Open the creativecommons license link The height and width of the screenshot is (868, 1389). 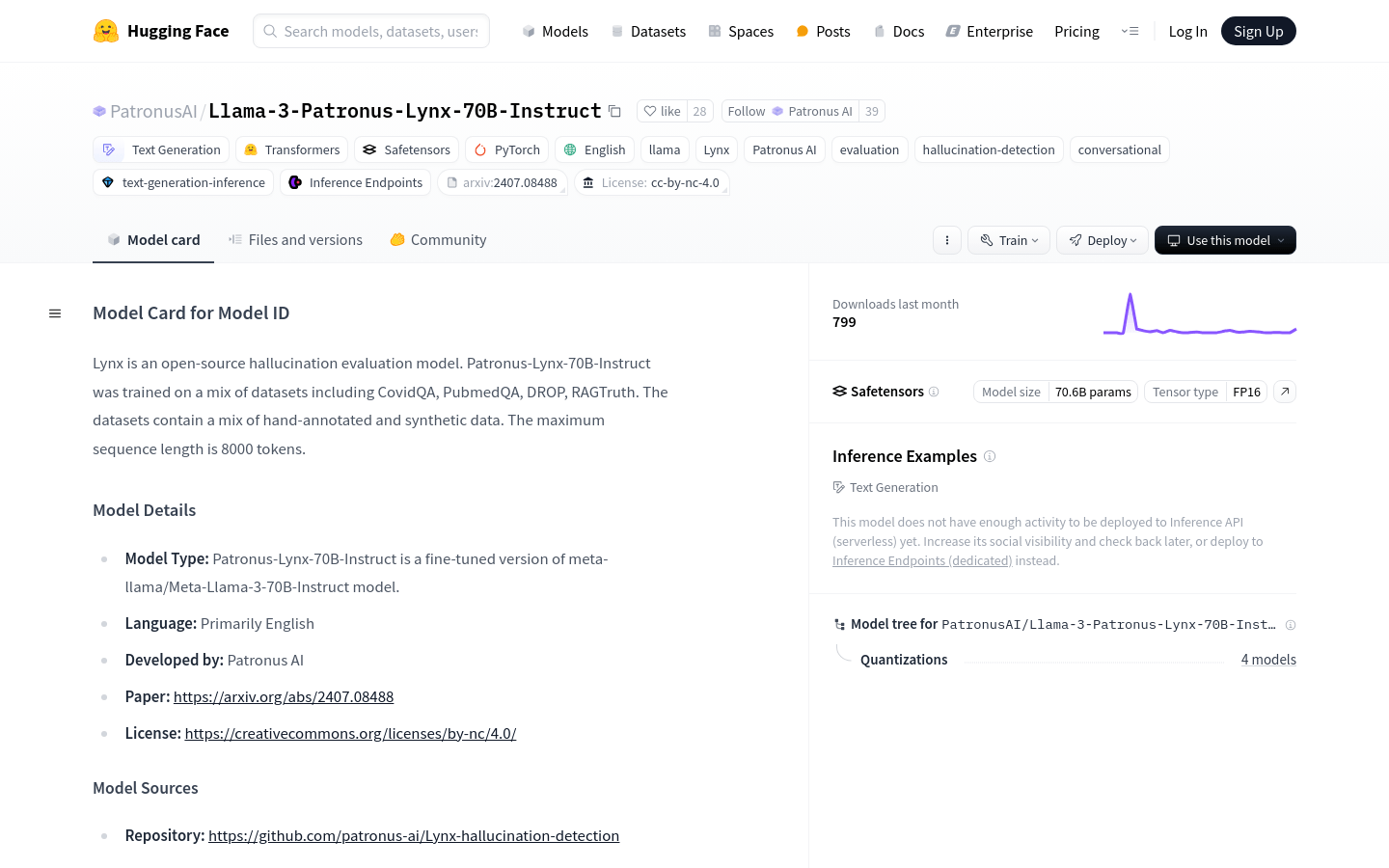point(350,733)
